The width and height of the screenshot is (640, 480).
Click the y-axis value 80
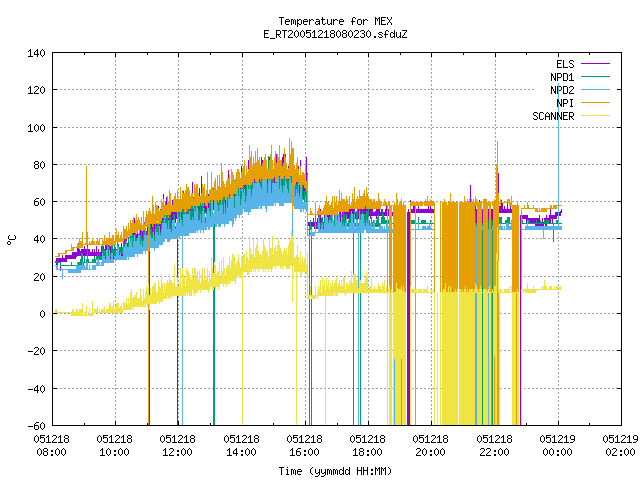(x=39, y=165)
